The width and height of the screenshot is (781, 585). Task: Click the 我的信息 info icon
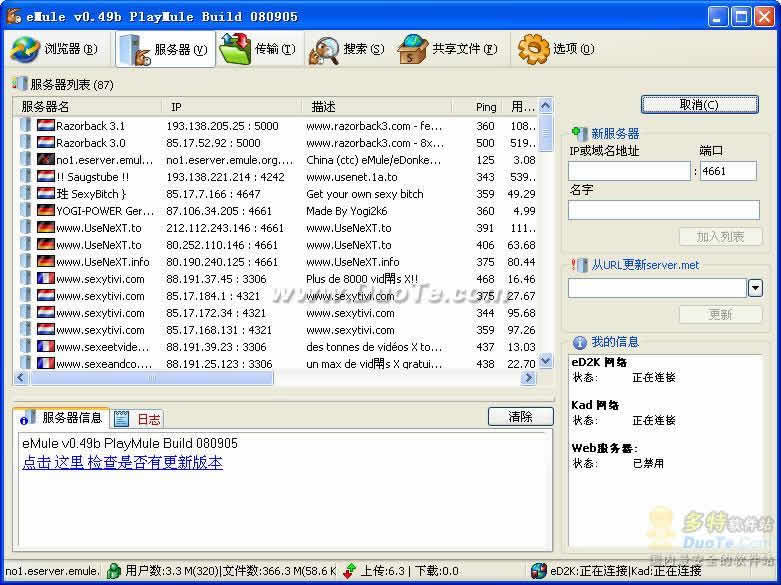579,342
